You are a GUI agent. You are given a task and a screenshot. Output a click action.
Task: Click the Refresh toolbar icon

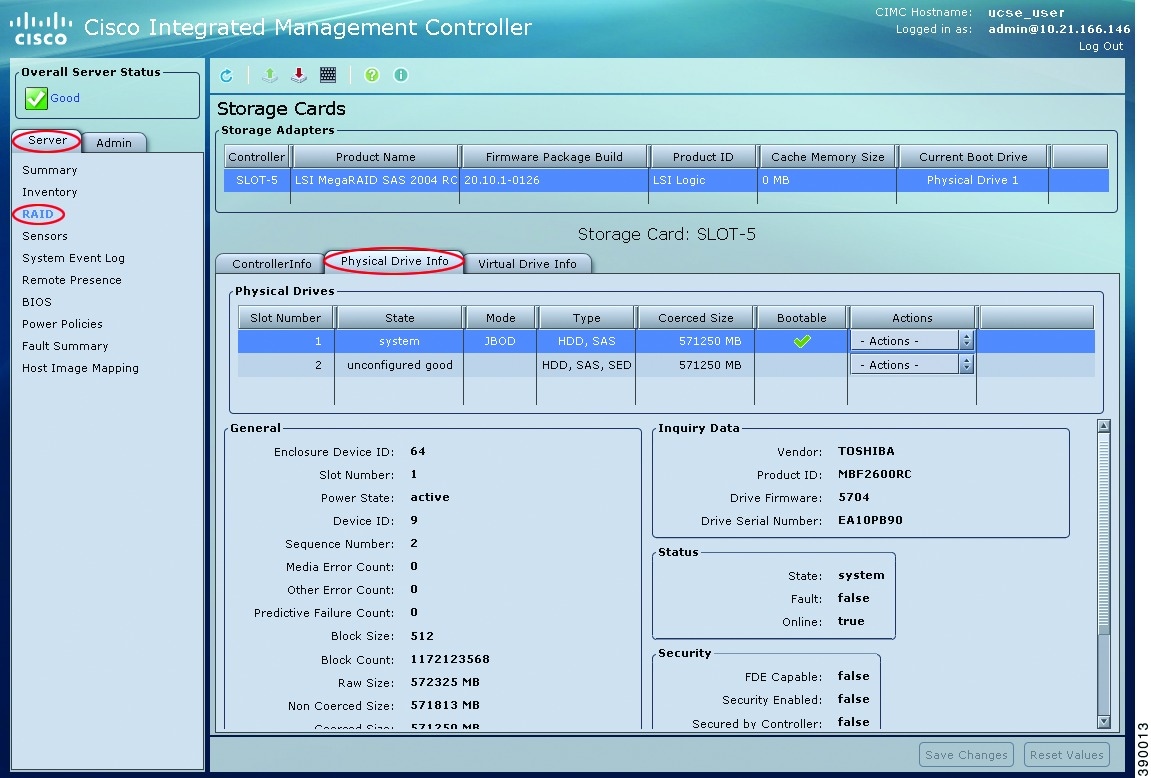[x=227, y=76]
